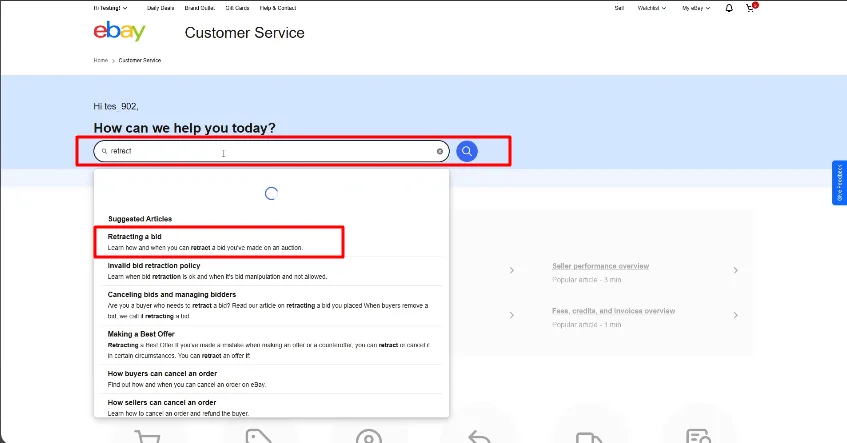Click the magnifier icon inside the search box
Image resolution: width=847 pixels, height=443 pixels.
click(x=104, y=151)
